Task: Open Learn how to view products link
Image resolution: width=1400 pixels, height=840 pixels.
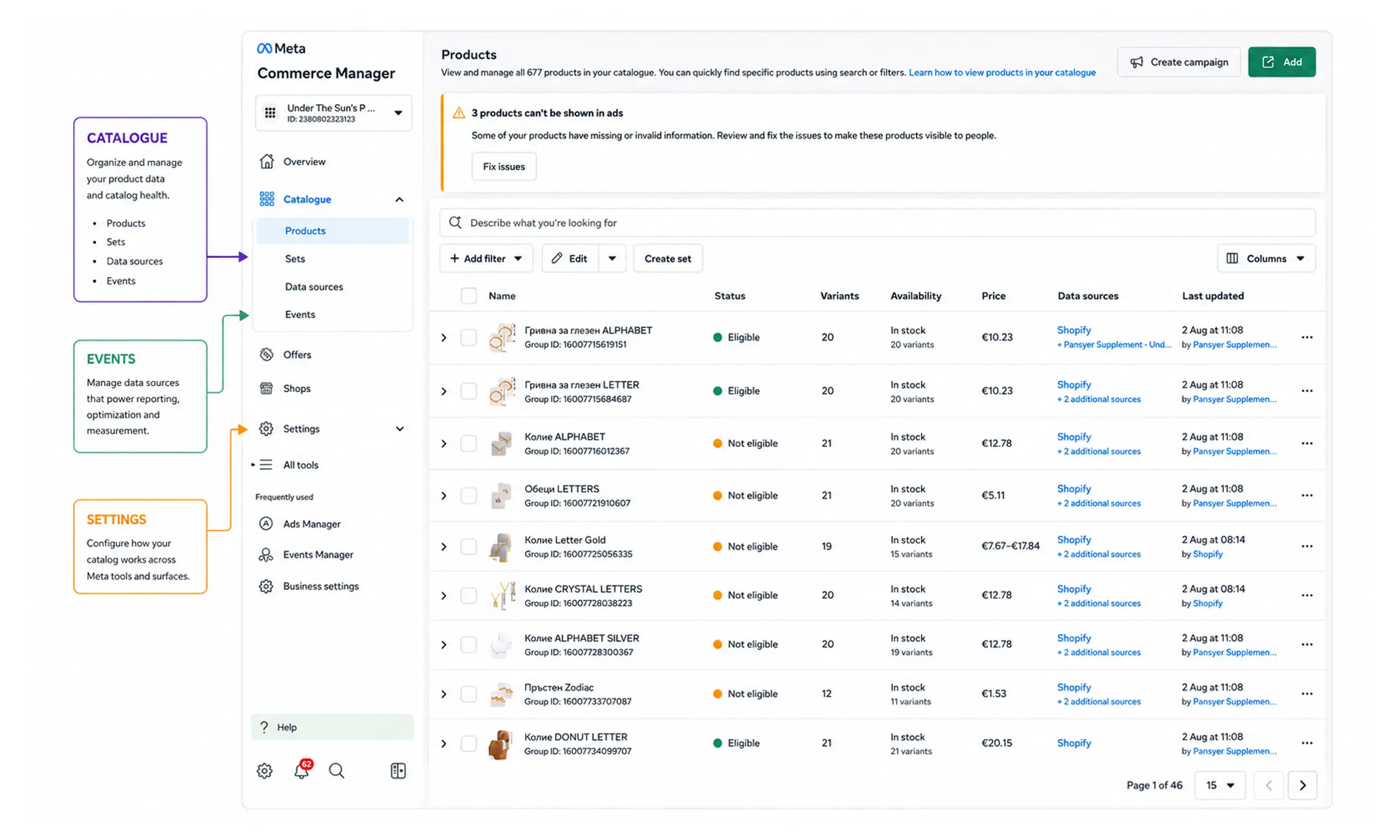Action: tap(1002, 72)
